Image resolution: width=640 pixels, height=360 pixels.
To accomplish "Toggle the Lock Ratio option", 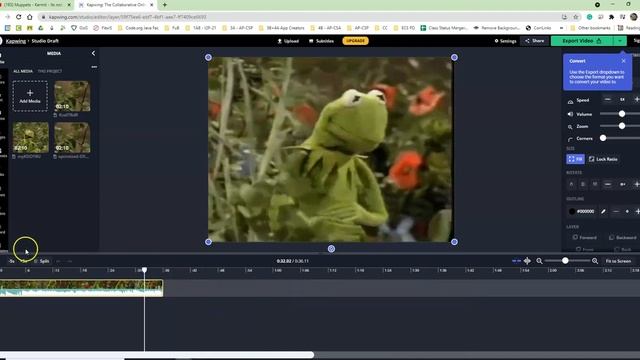I will coord(603,159).
